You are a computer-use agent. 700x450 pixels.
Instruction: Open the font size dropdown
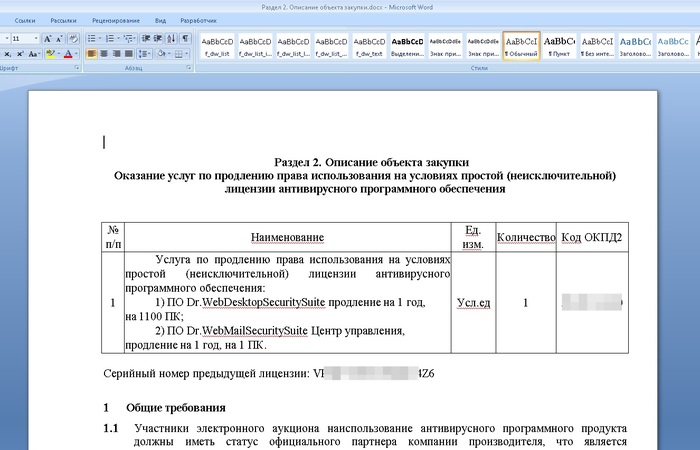click(x=36, y=38)
